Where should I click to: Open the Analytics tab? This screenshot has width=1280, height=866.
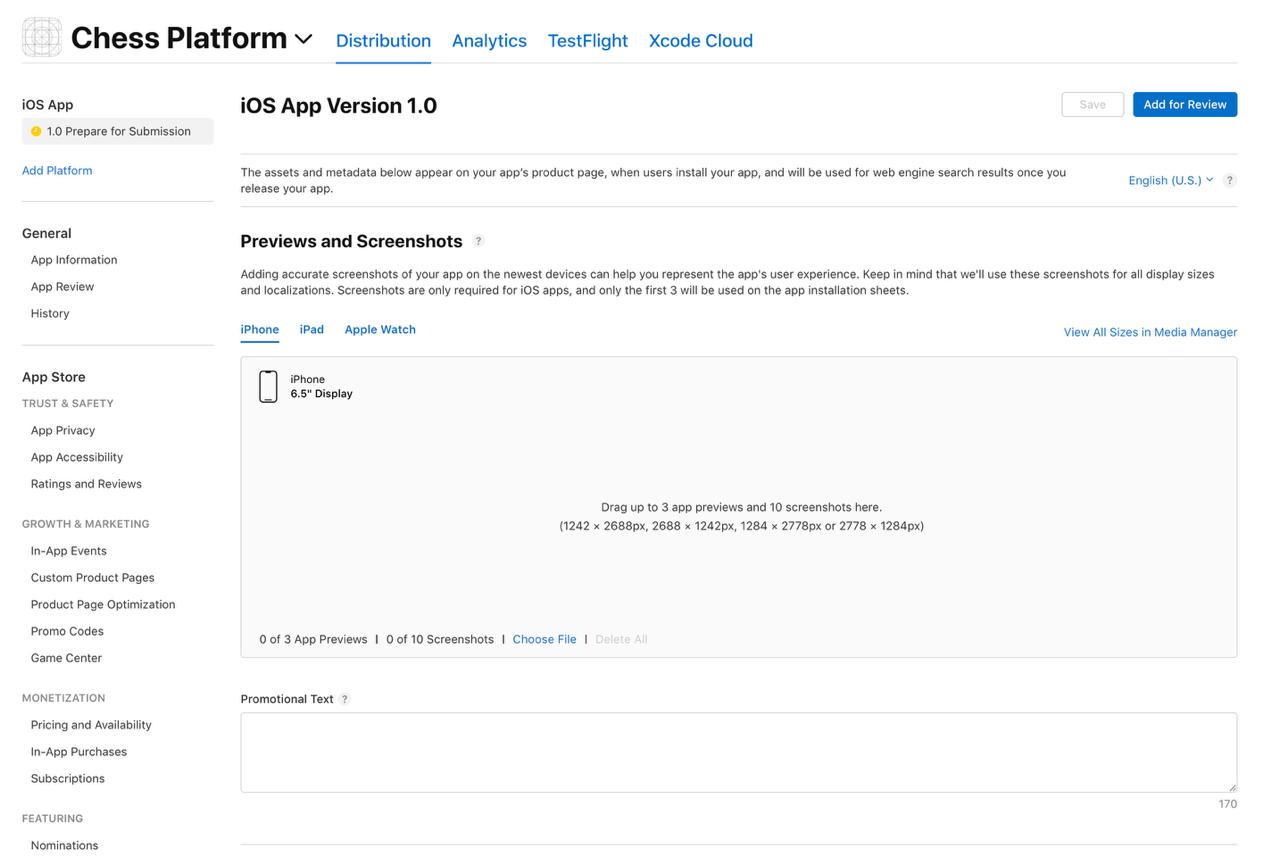pos(489,41)
